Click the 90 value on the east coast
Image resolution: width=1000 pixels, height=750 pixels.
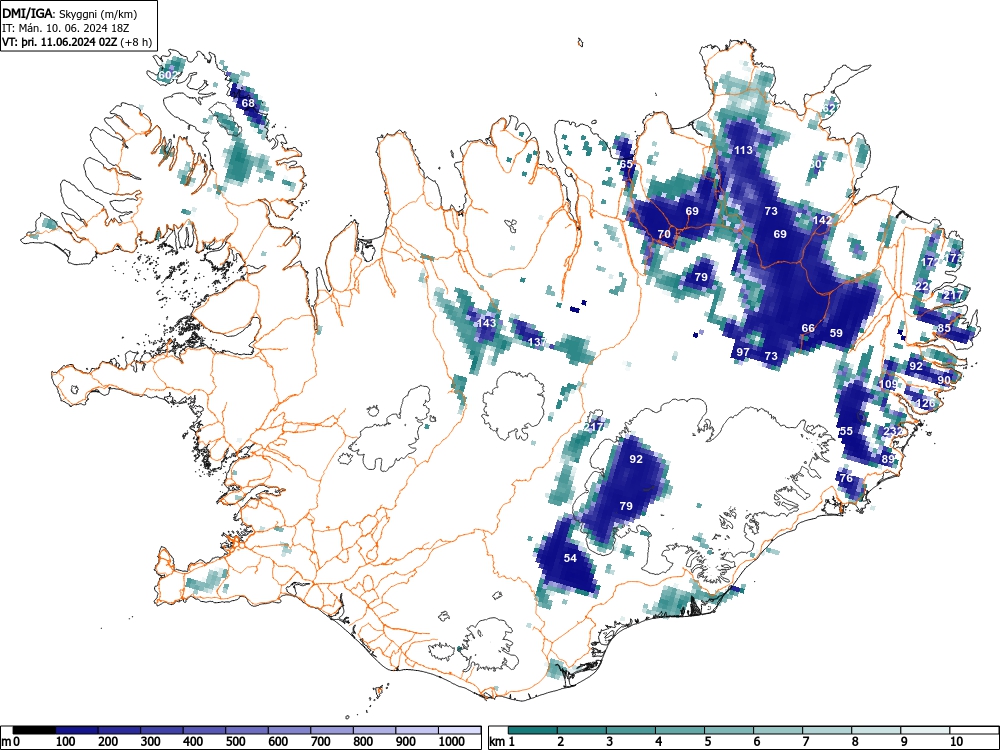[945, 379]
